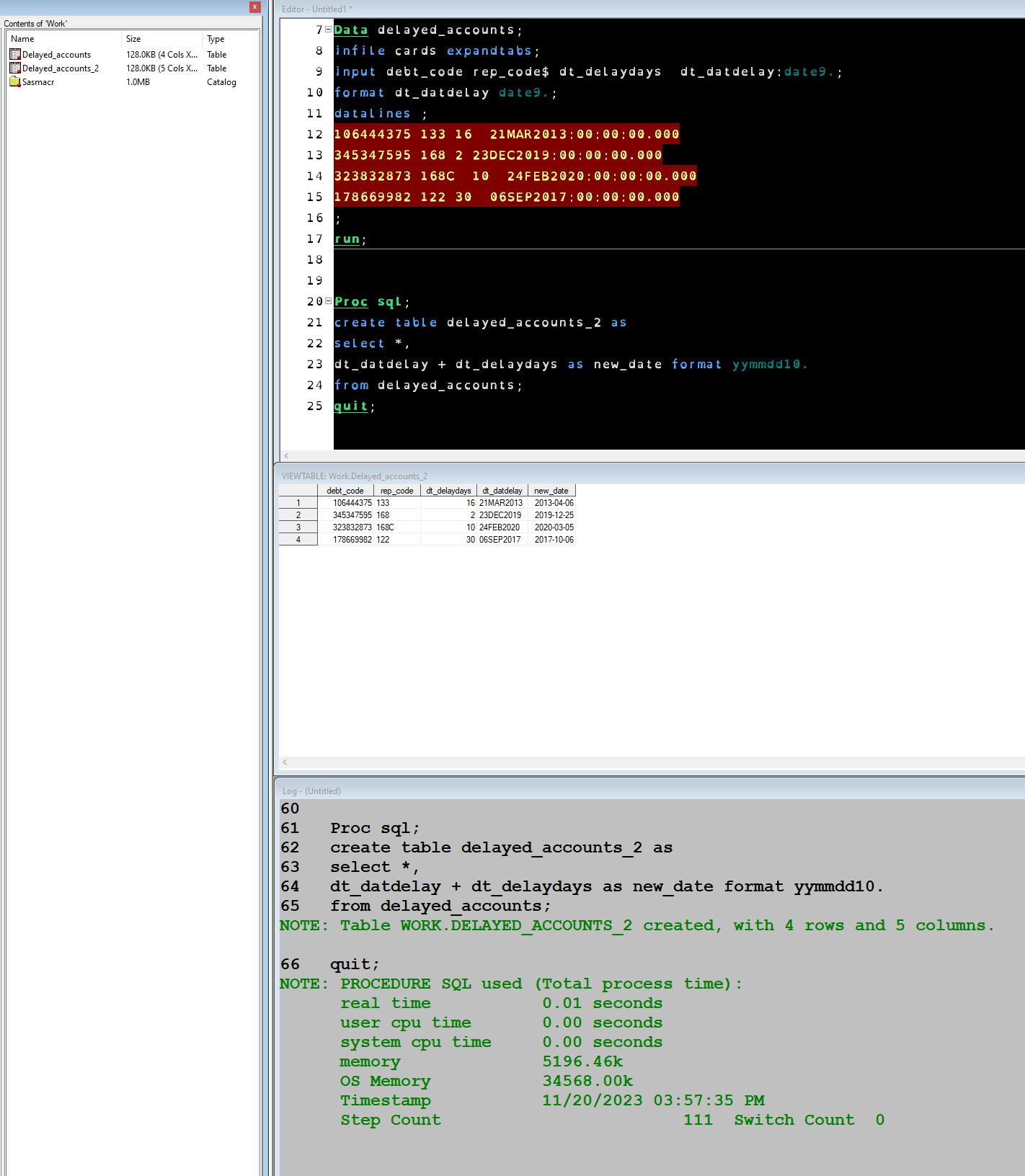
Task: Click the VIEWTABLE horizontal scrollbar left arrow
Action: pyautogui.click(x=285, y=762)
